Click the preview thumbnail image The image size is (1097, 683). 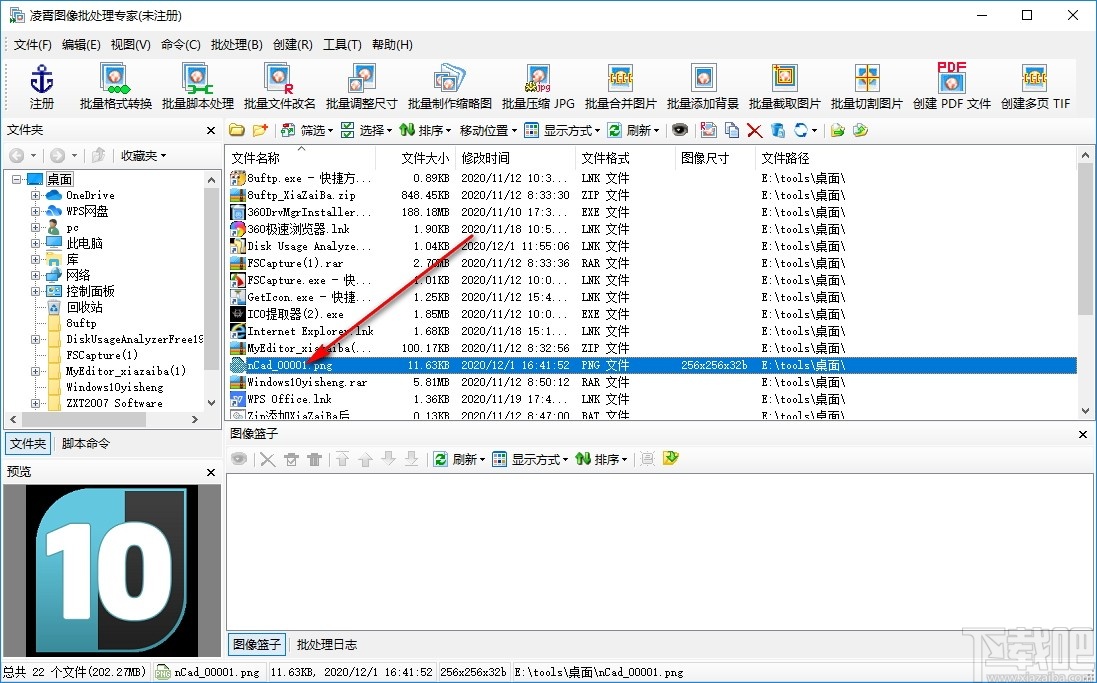coord(112,570)
